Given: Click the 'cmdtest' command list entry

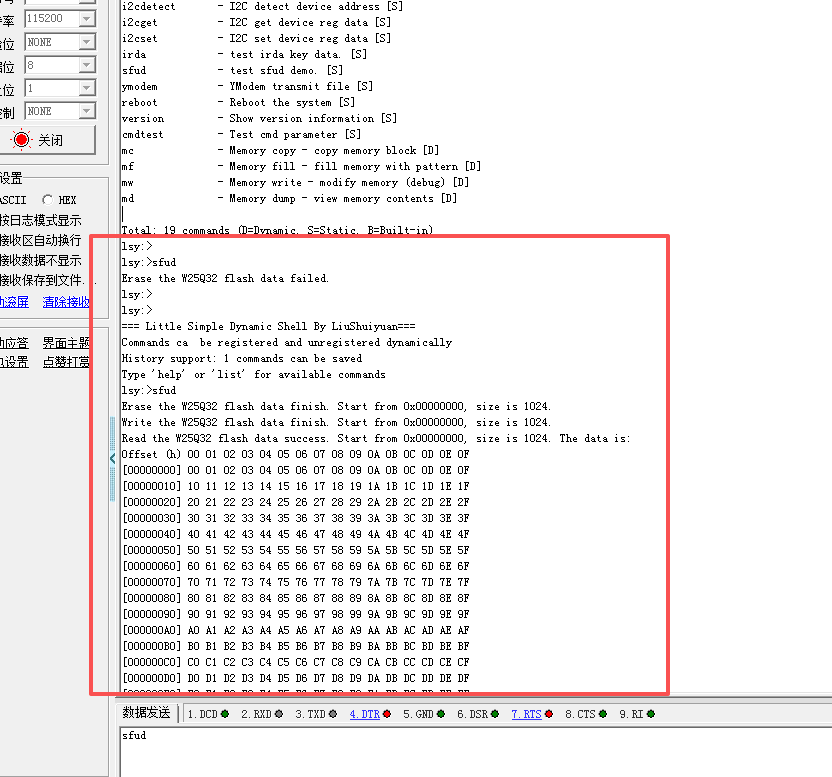Looking at the screenshot, I should point(241,134).
